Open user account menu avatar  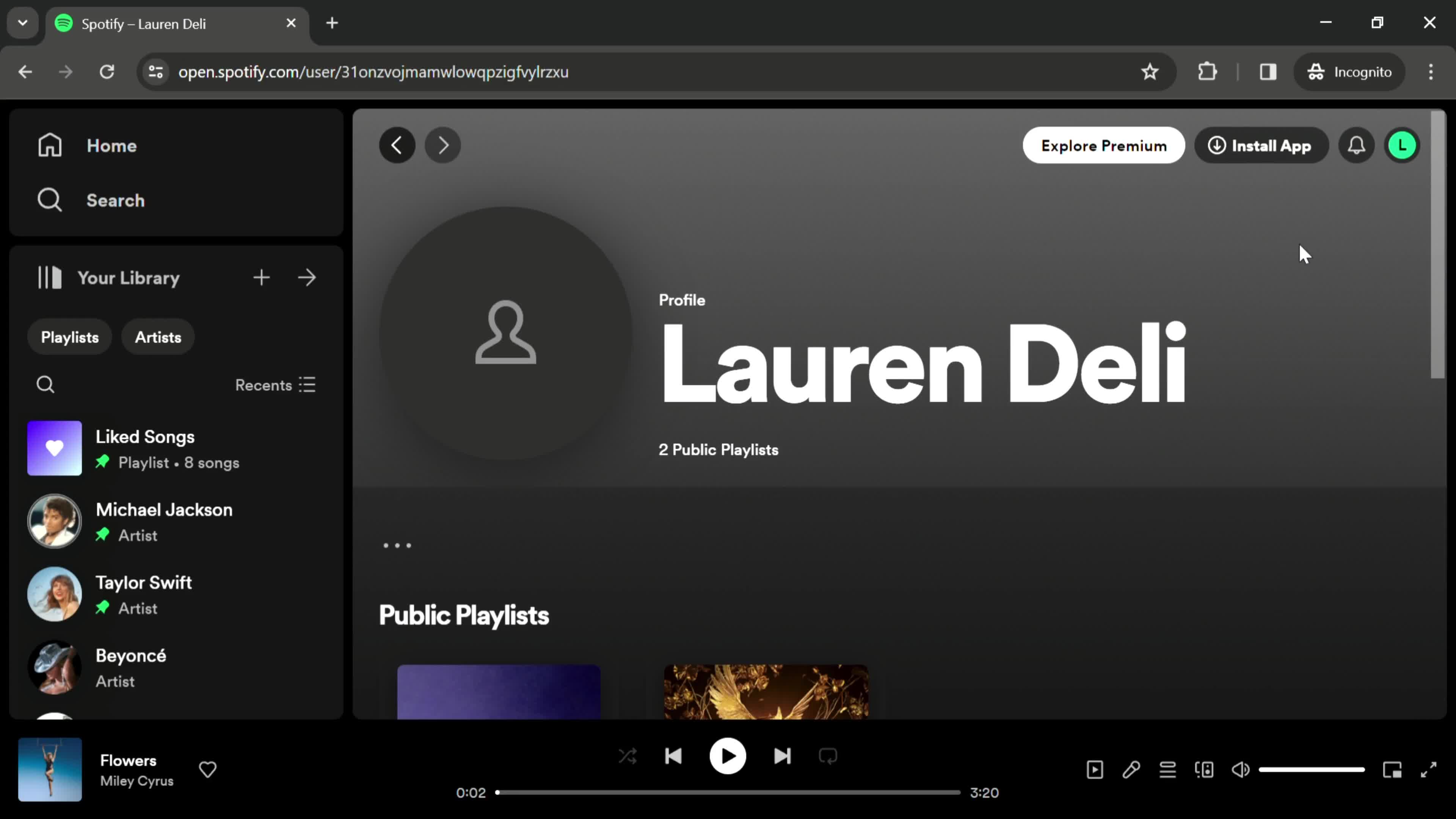[x=1402, y=145]
